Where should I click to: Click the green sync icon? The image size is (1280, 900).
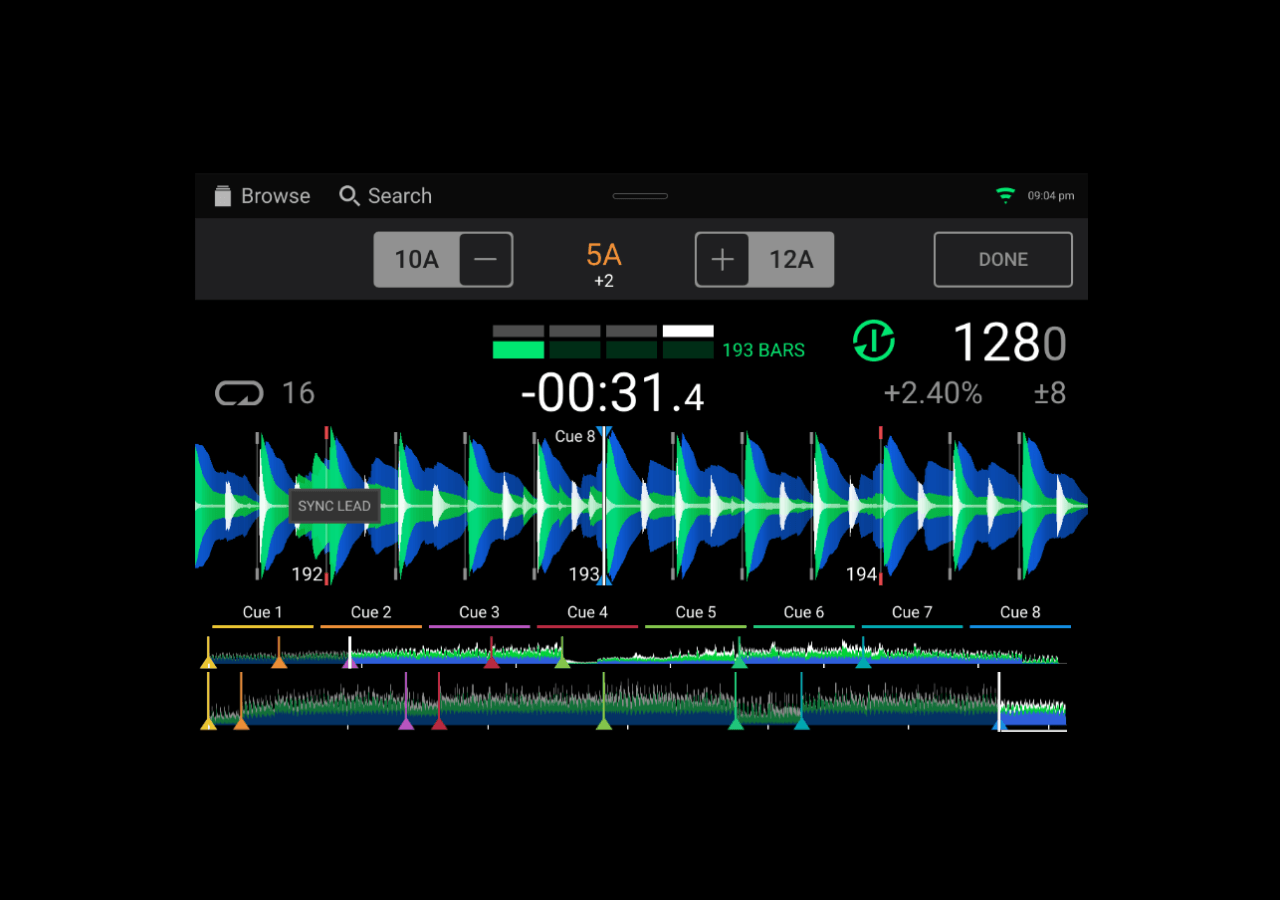click(x=874, y=341)
